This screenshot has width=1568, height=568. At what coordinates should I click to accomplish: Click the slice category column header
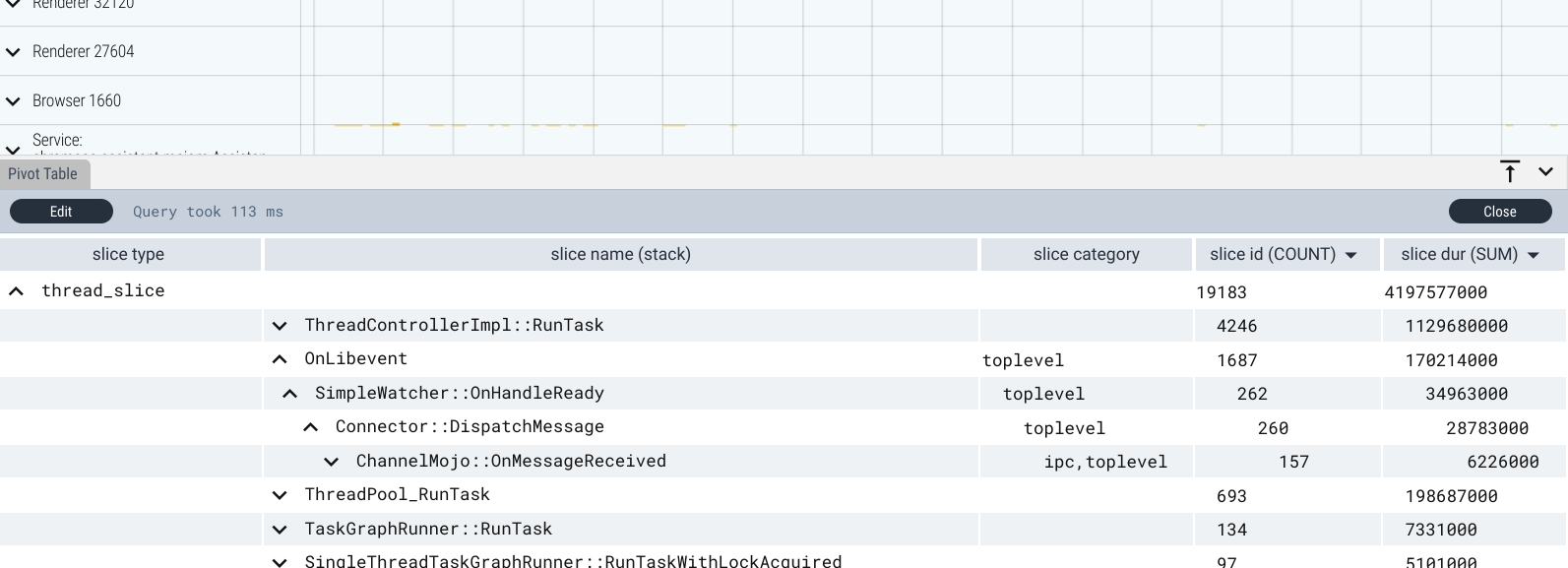(1086, 254)
